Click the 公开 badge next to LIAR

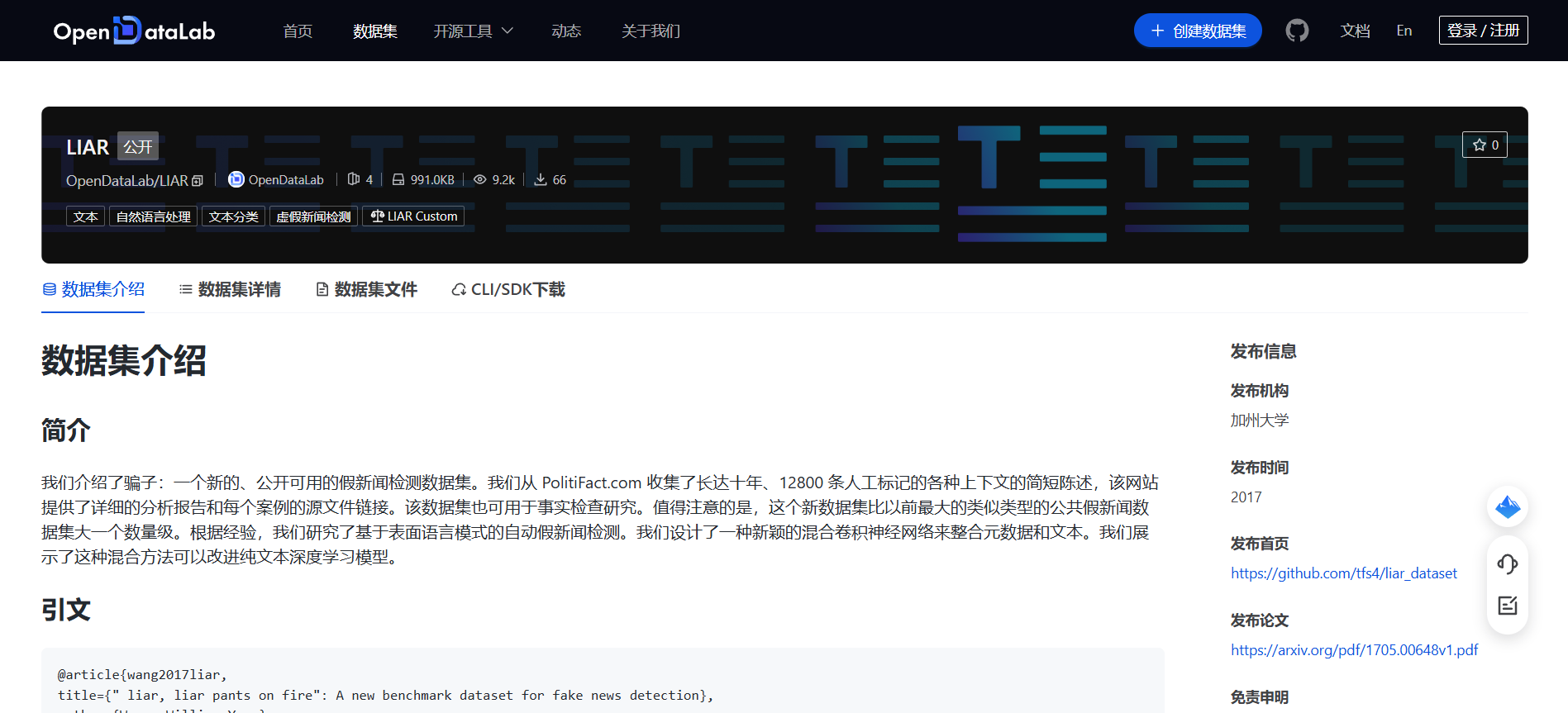(x=138, y=146)
